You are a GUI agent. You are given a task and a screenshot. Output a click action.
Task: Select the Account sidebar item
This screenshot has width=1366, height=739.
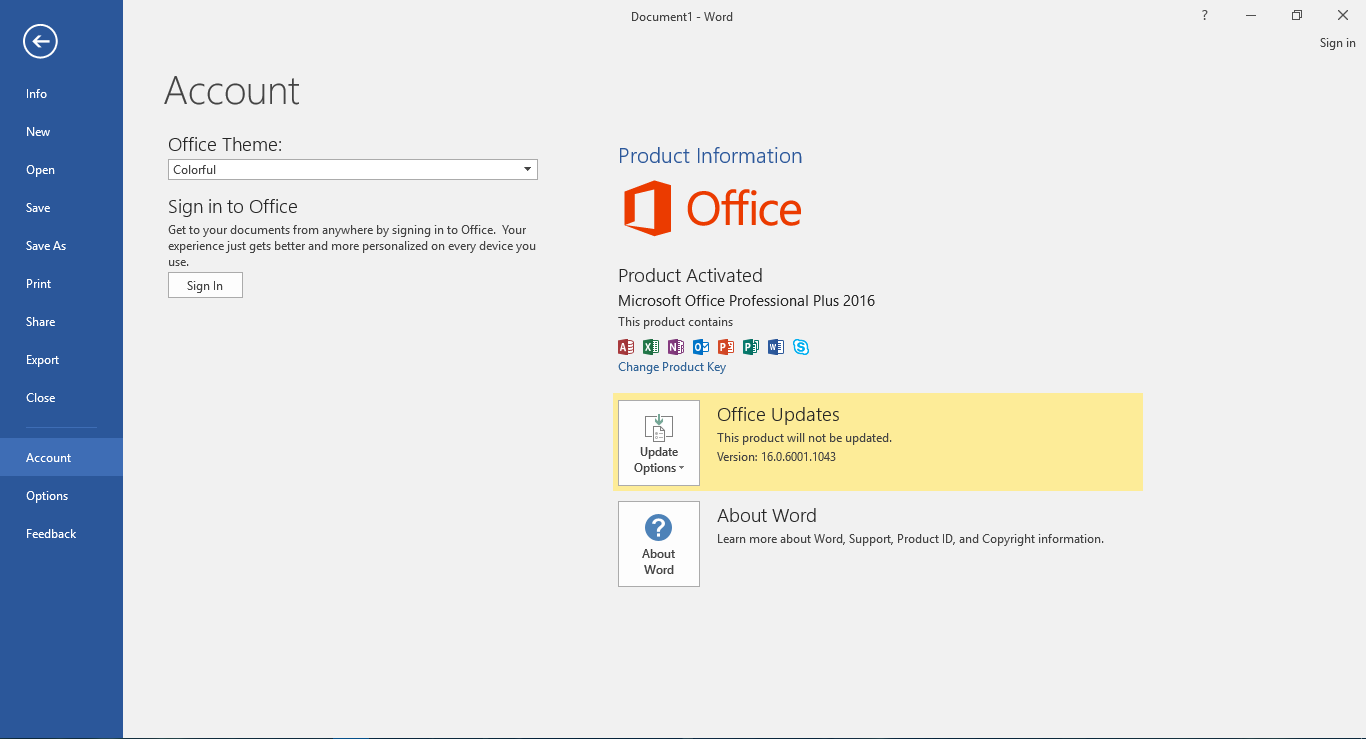(x=61, y=458)
